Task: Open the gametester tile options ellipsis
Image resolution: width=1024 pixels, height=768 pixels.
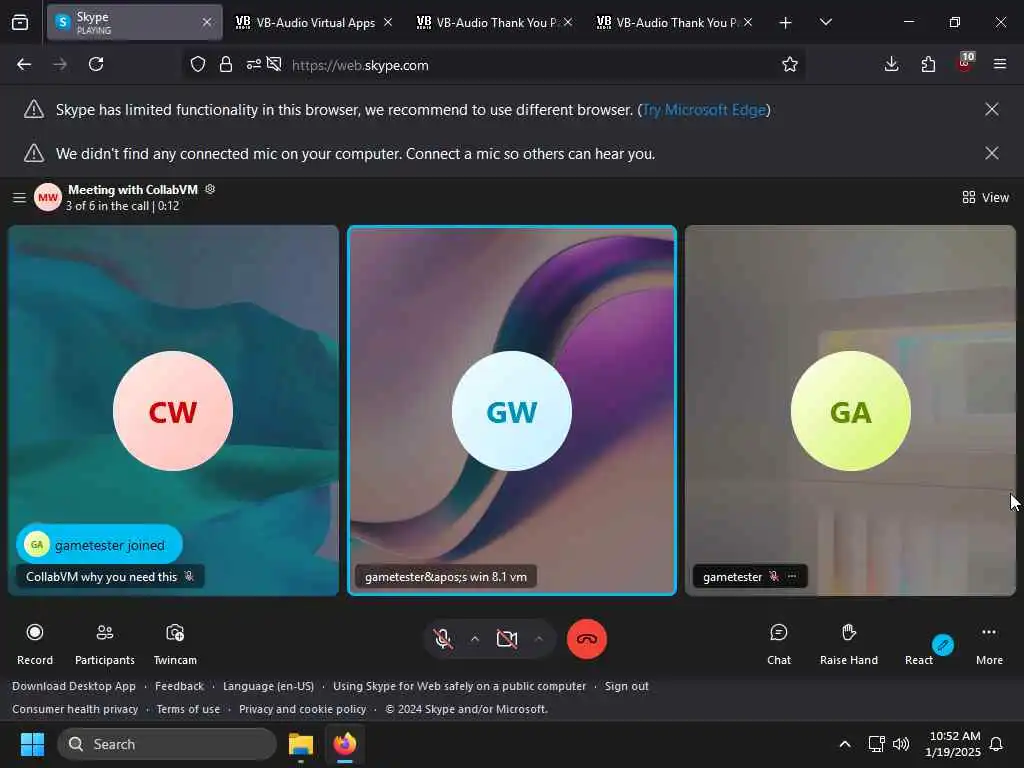Action: 792,577
